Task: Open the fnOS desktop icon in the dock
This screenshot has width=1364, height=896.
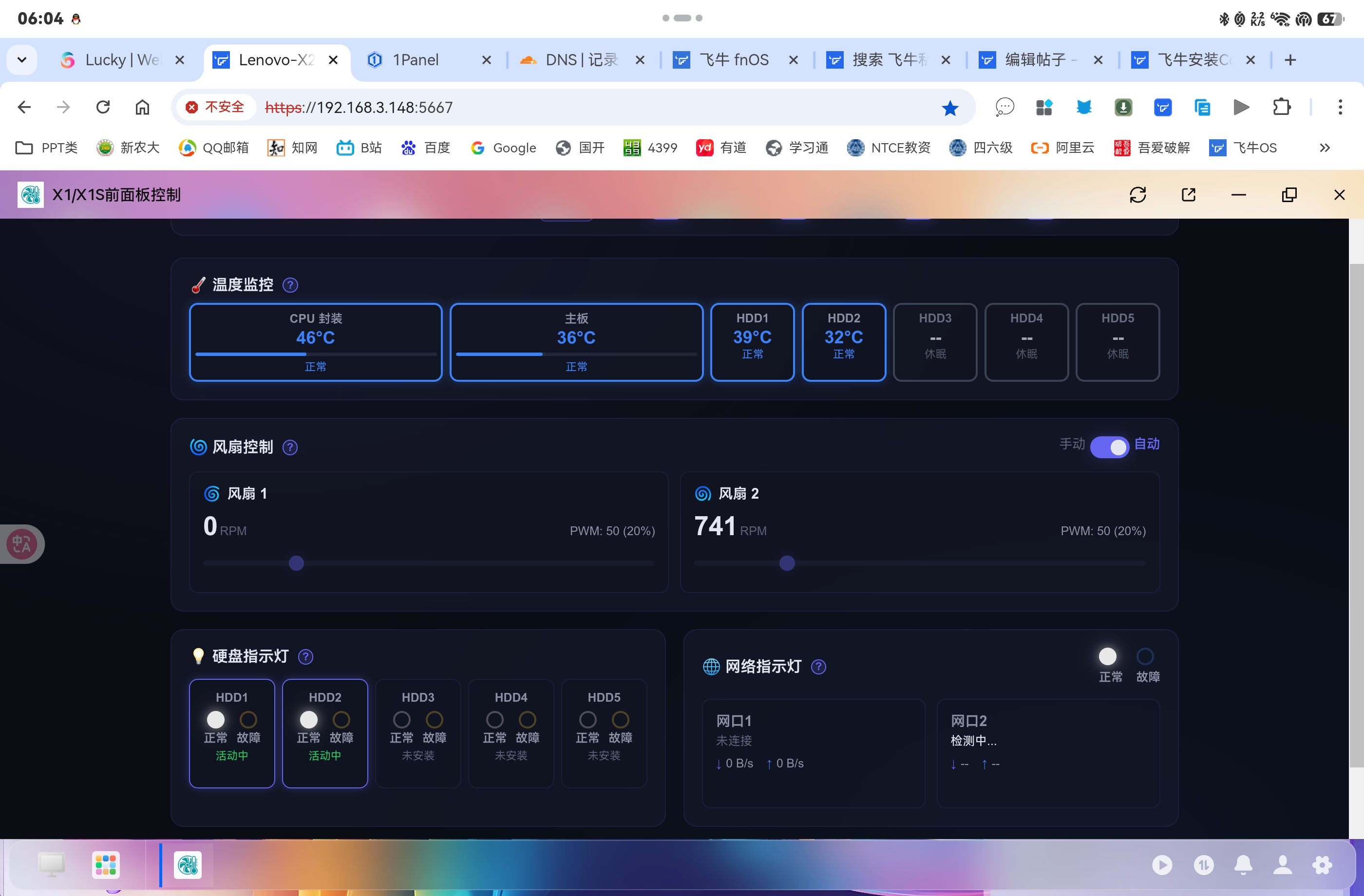Action: coord(52,864)
